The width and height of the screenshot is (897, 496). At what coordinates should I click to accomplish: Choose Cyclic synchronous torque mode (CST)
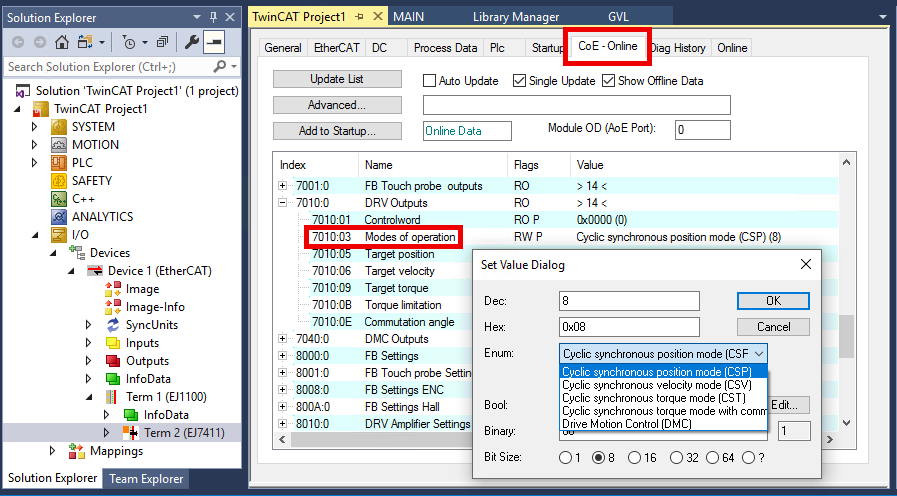coord(663,398)
